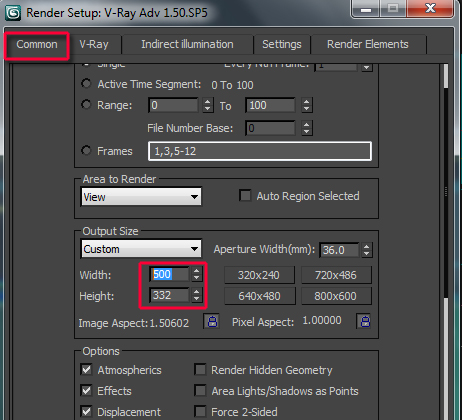
Task: Choose the 720x486 preset button
Action: pyautogui.click(x=336, y=275)
